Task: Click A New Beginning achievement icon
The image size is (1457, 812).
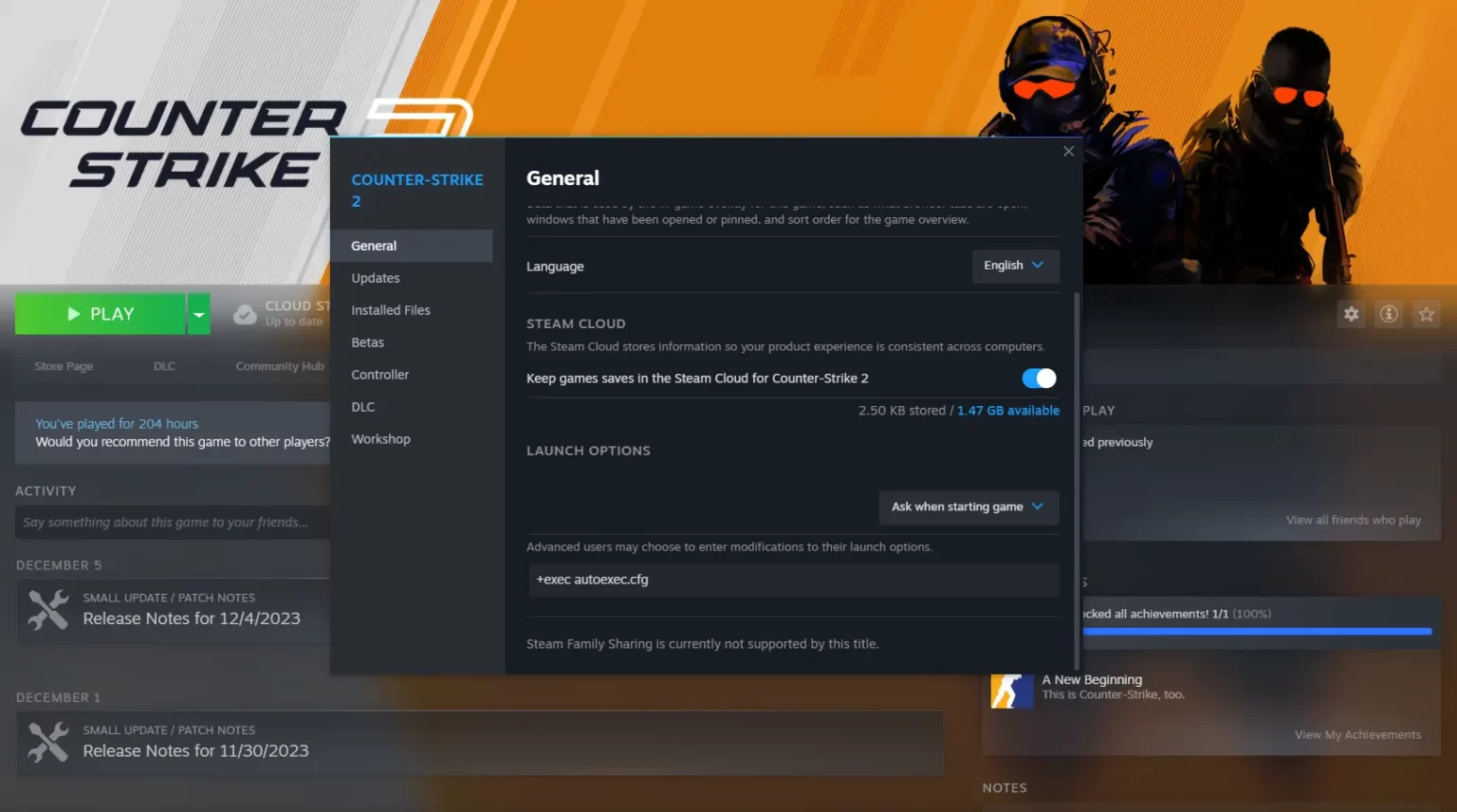Action: [x=1011, y=690]
